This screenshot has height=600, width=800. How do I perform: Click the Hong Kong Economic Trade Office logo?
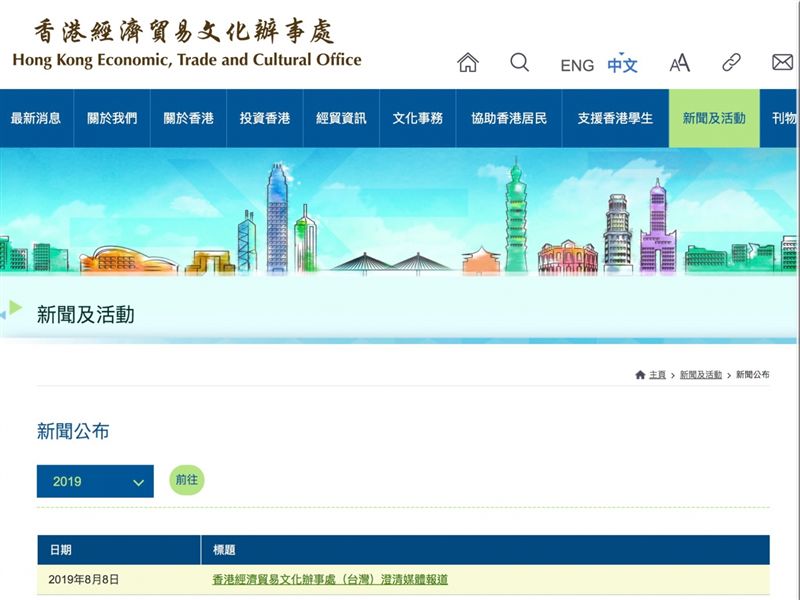187,44
